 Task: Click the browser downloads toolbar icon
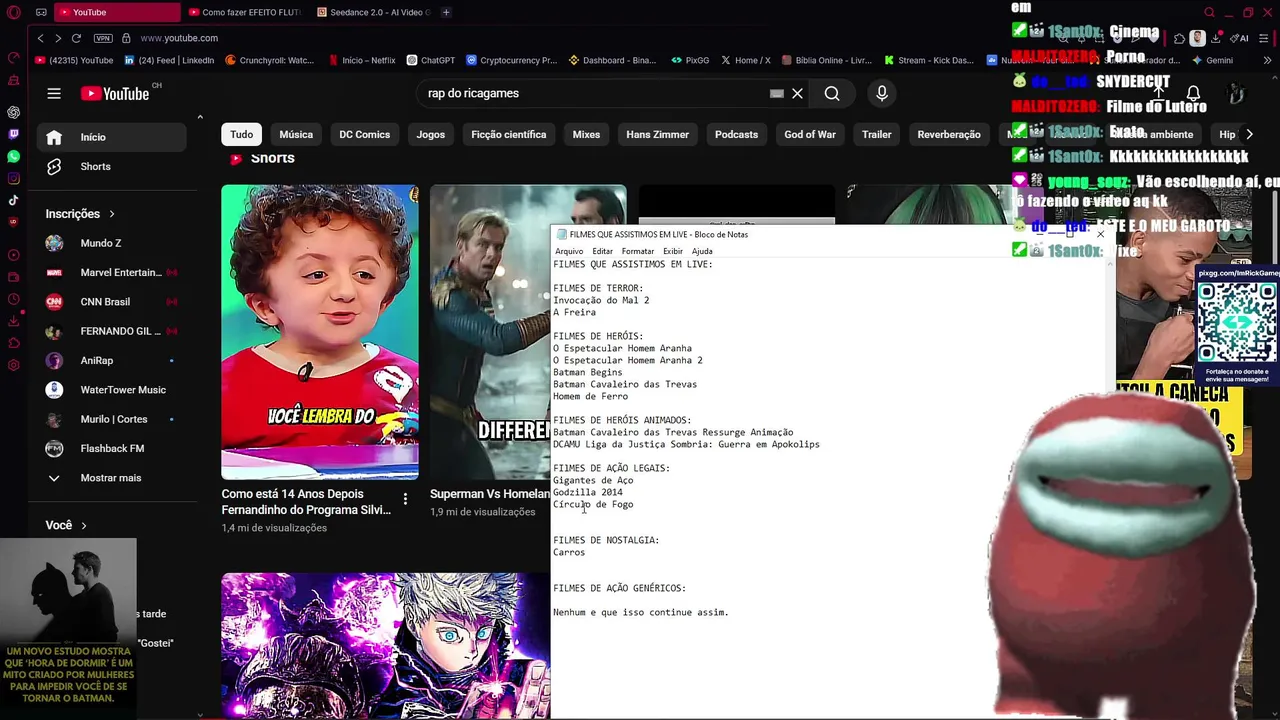[1215, 38]
